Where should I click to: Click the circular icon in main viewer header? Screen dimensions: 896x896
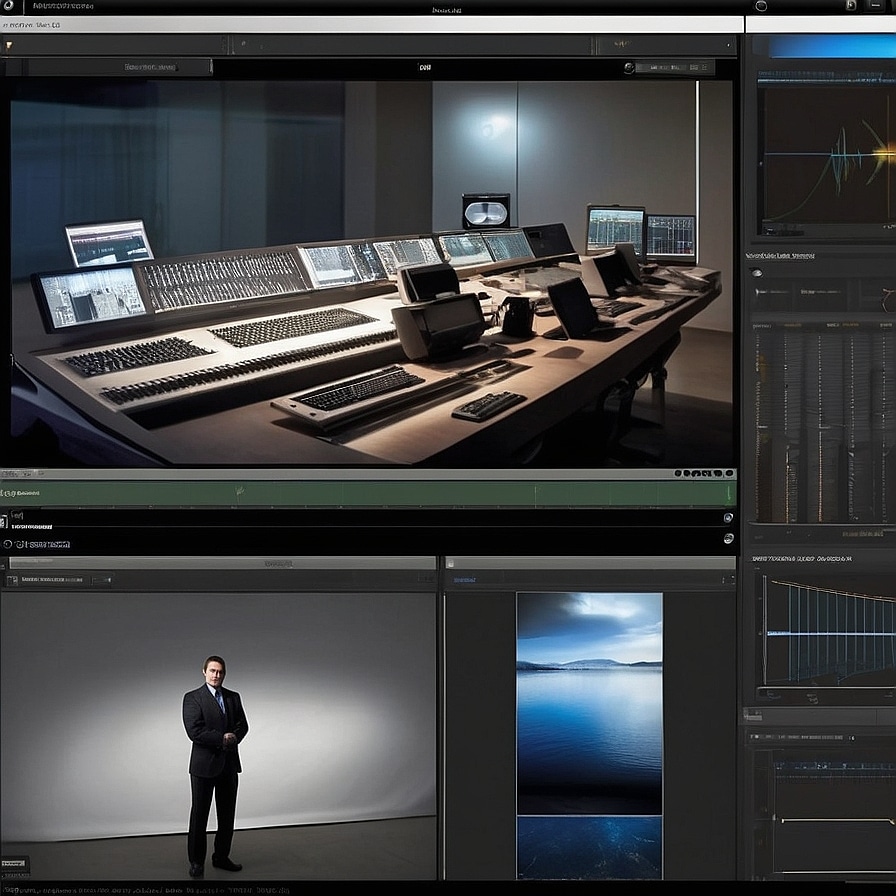pos(630,68)
